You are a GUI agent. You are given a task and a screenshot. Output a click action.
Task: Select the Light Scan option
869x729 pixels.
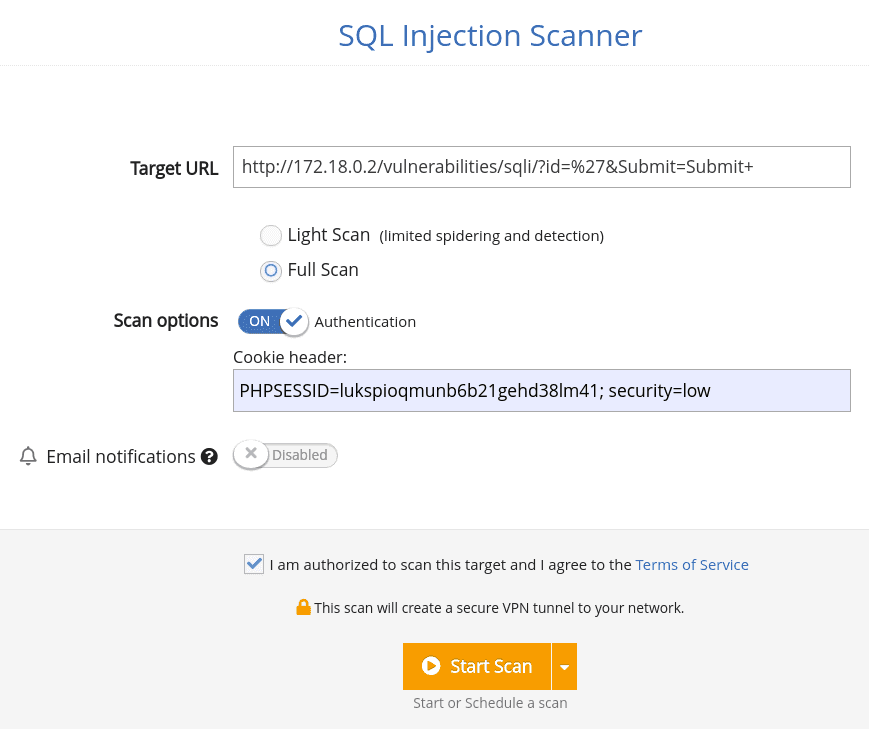click(x=270, y=235)
